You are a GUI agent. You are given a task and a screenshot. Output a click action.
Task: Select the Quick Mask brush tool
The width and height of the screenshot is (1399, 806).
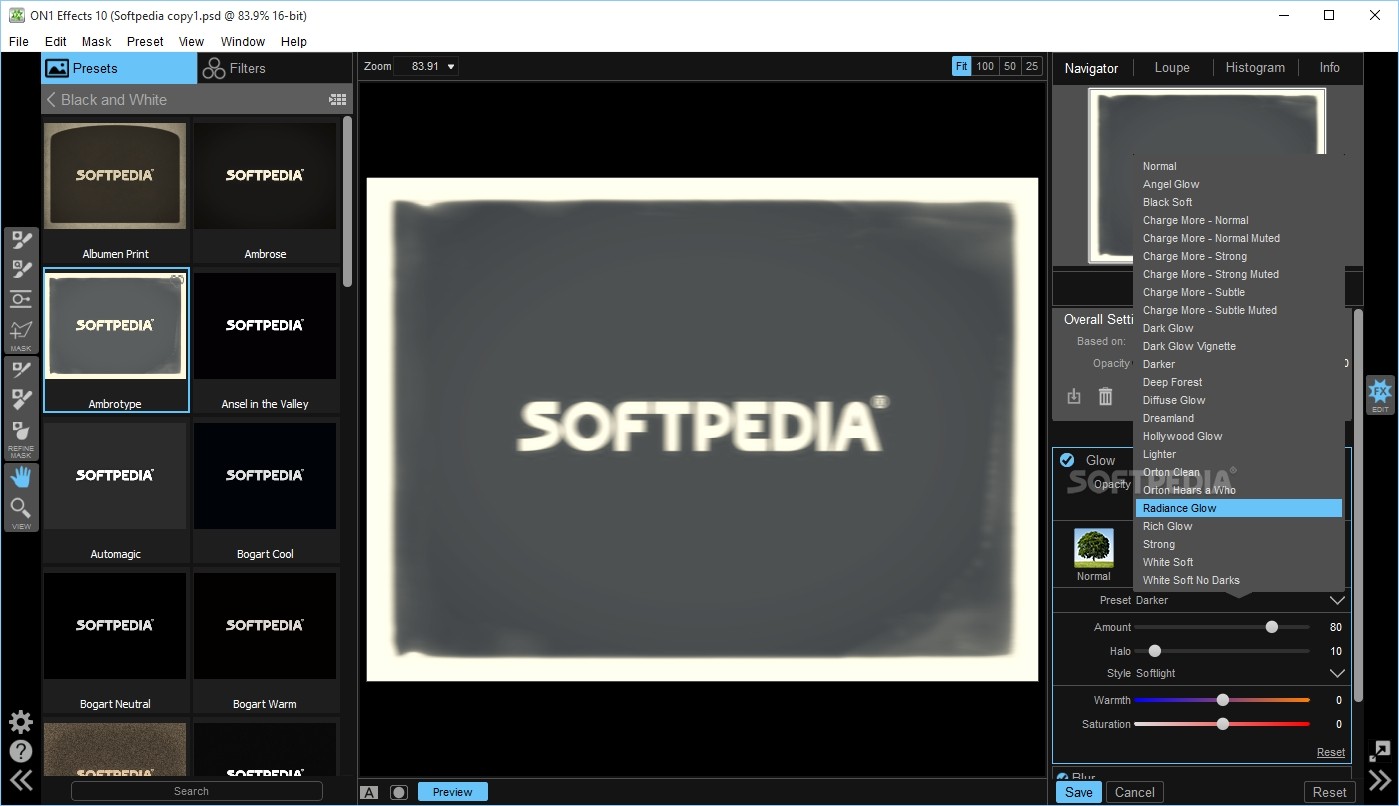(x=21, y=270)
